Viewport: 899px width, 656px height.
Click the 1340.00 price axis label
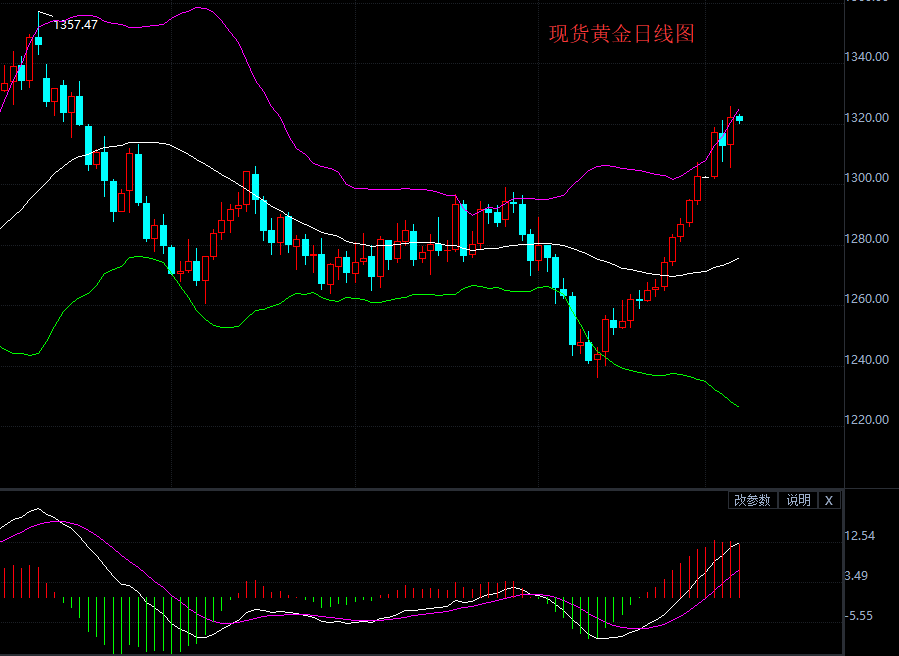[867, 57]
